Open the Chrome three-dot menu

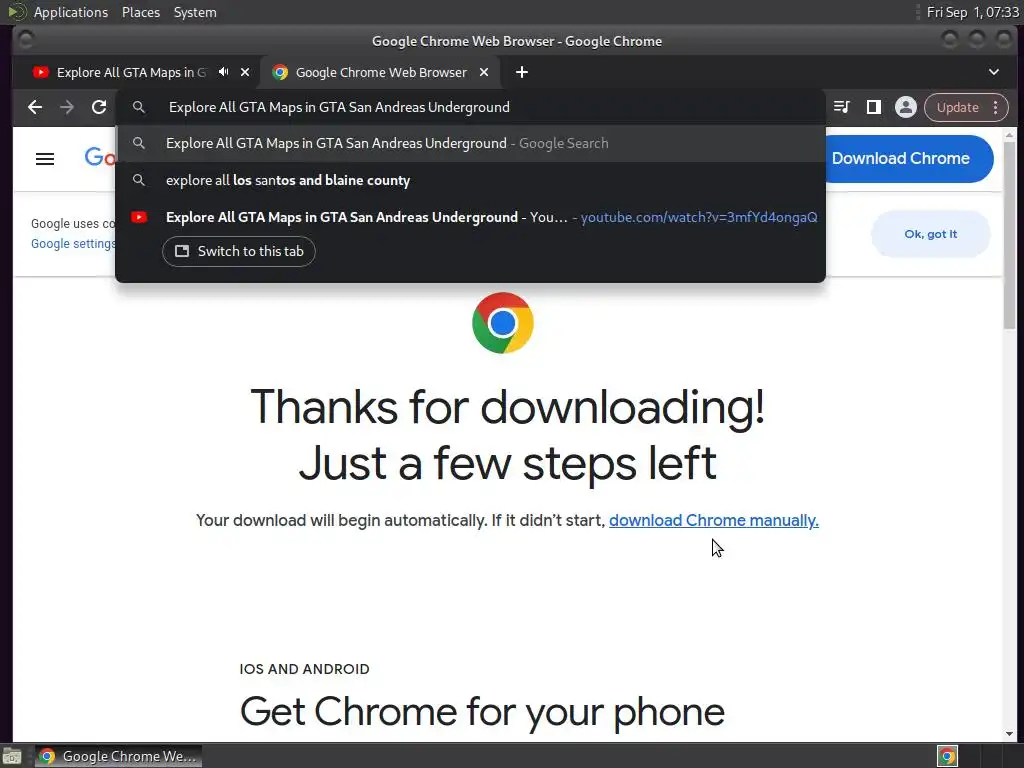tap(995, 107)
